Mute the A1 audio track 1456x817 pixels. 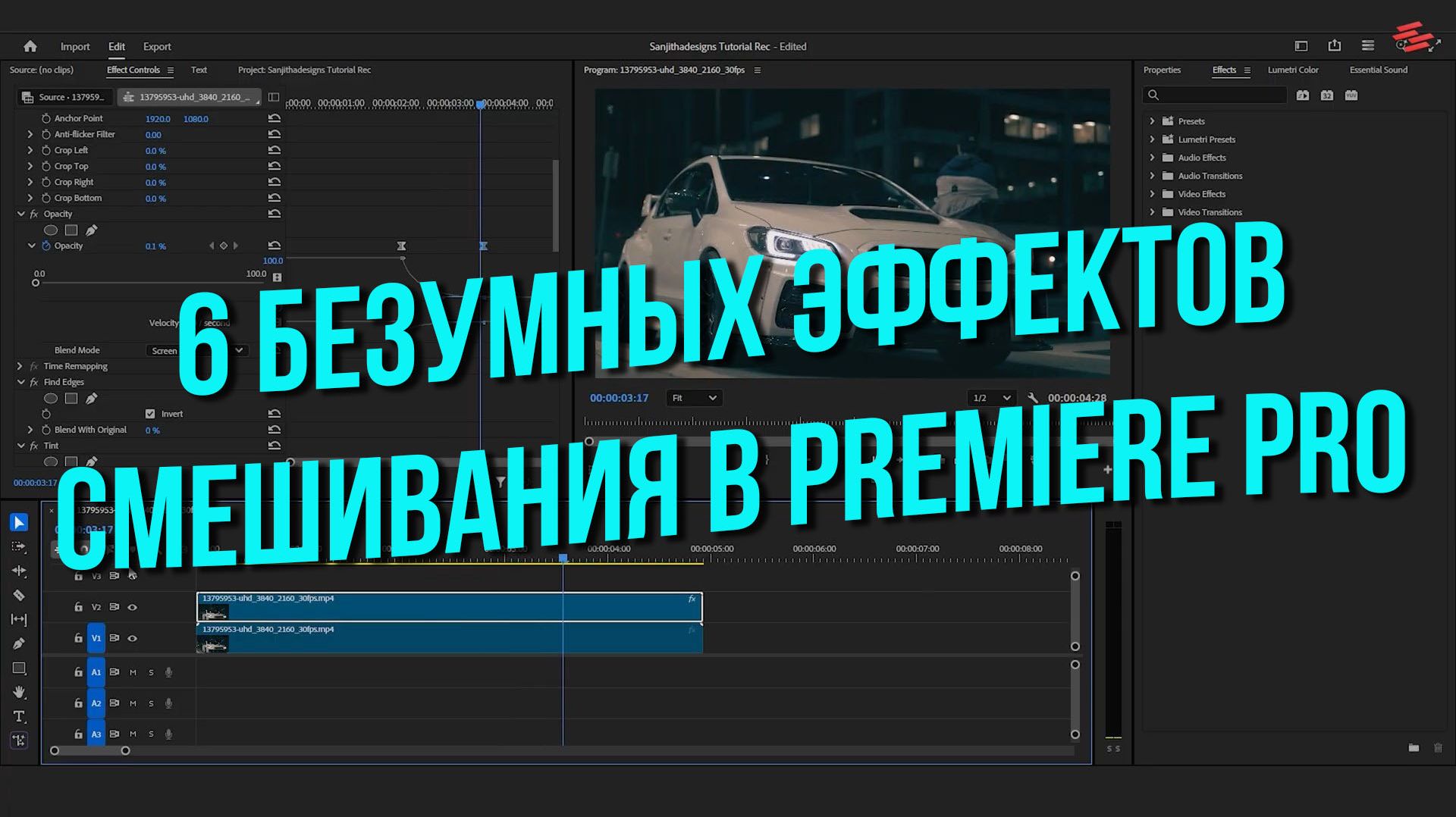(x=134, y=673)
